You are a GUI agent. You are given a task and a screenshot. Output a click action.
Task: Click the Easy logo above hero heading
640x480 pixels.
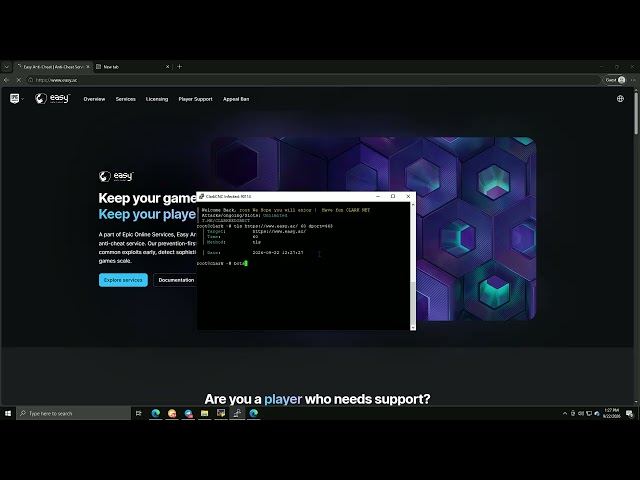(x=116, y=176)
